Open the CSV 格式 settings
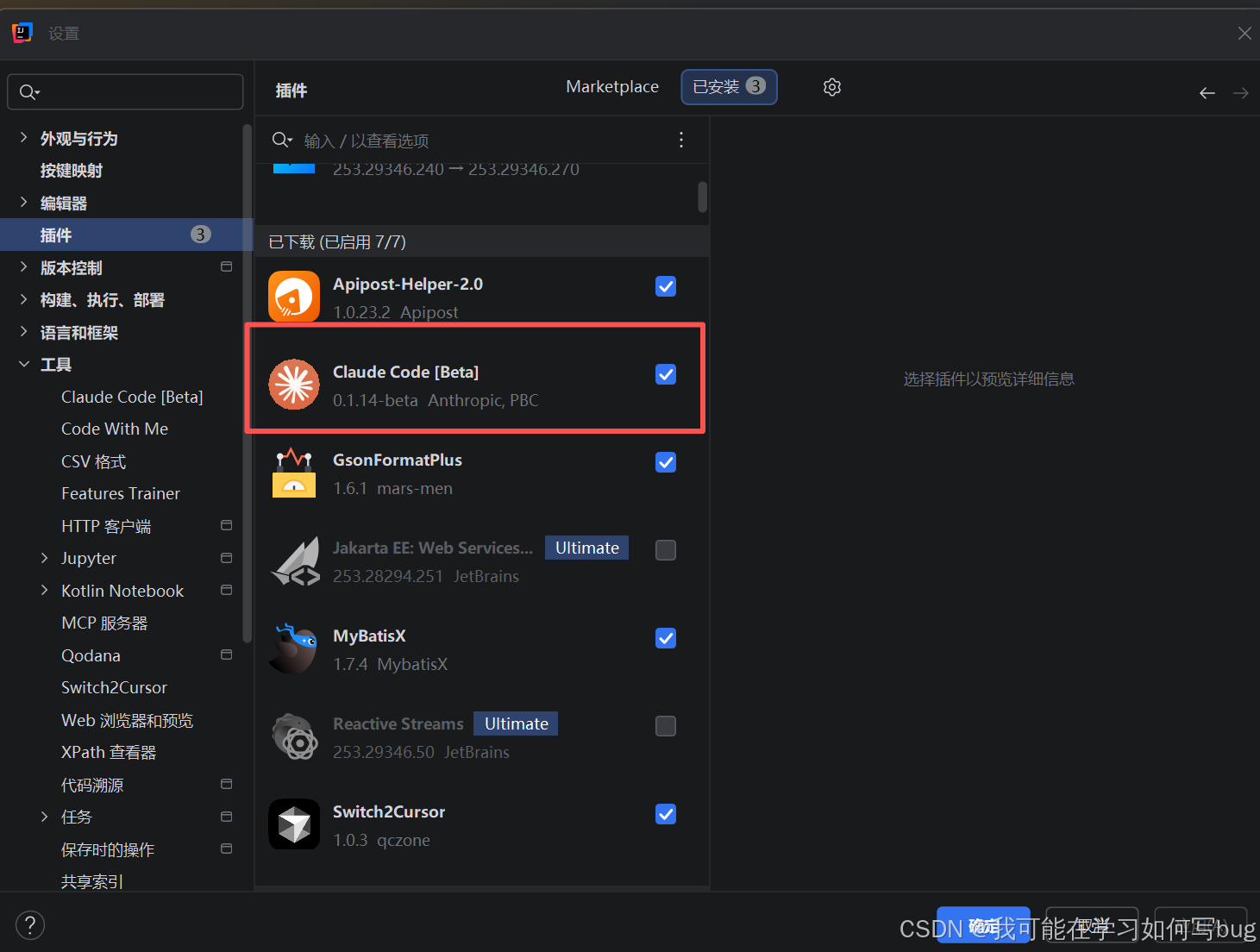This screenshot has width=1260, height=952. tap(93, 461)
